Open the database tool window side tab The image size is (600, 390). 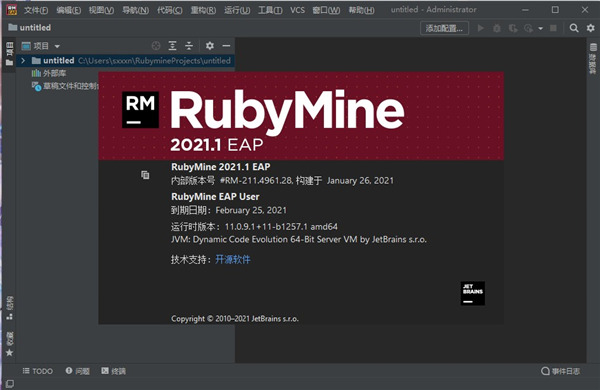[x=593, y=58]
